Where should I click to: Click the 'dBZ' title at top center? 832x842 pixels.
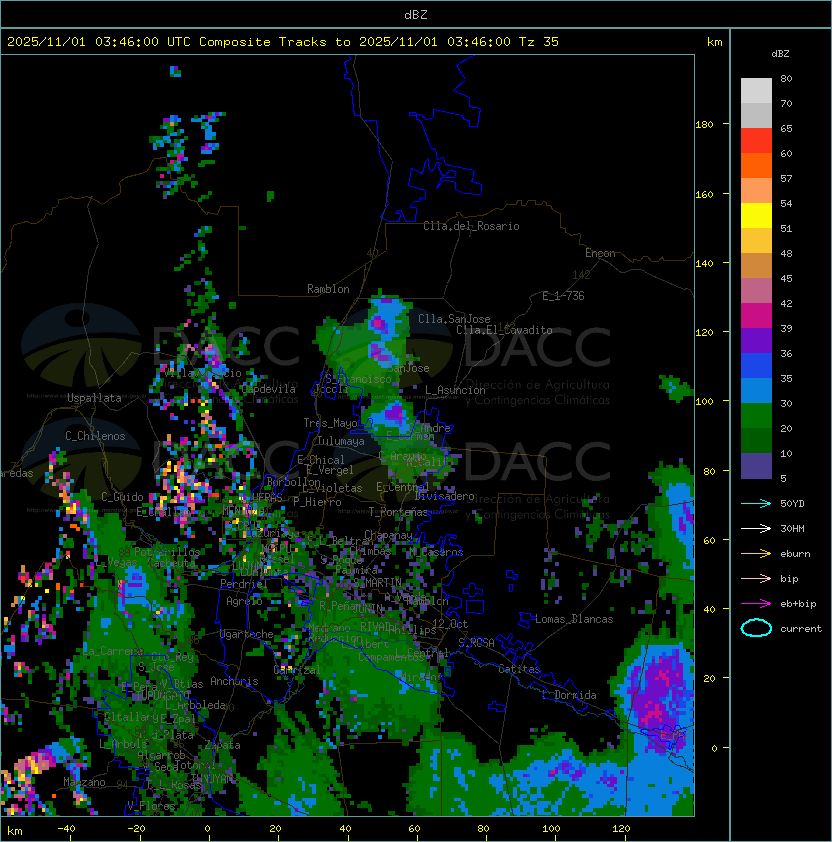coord(416,15)
